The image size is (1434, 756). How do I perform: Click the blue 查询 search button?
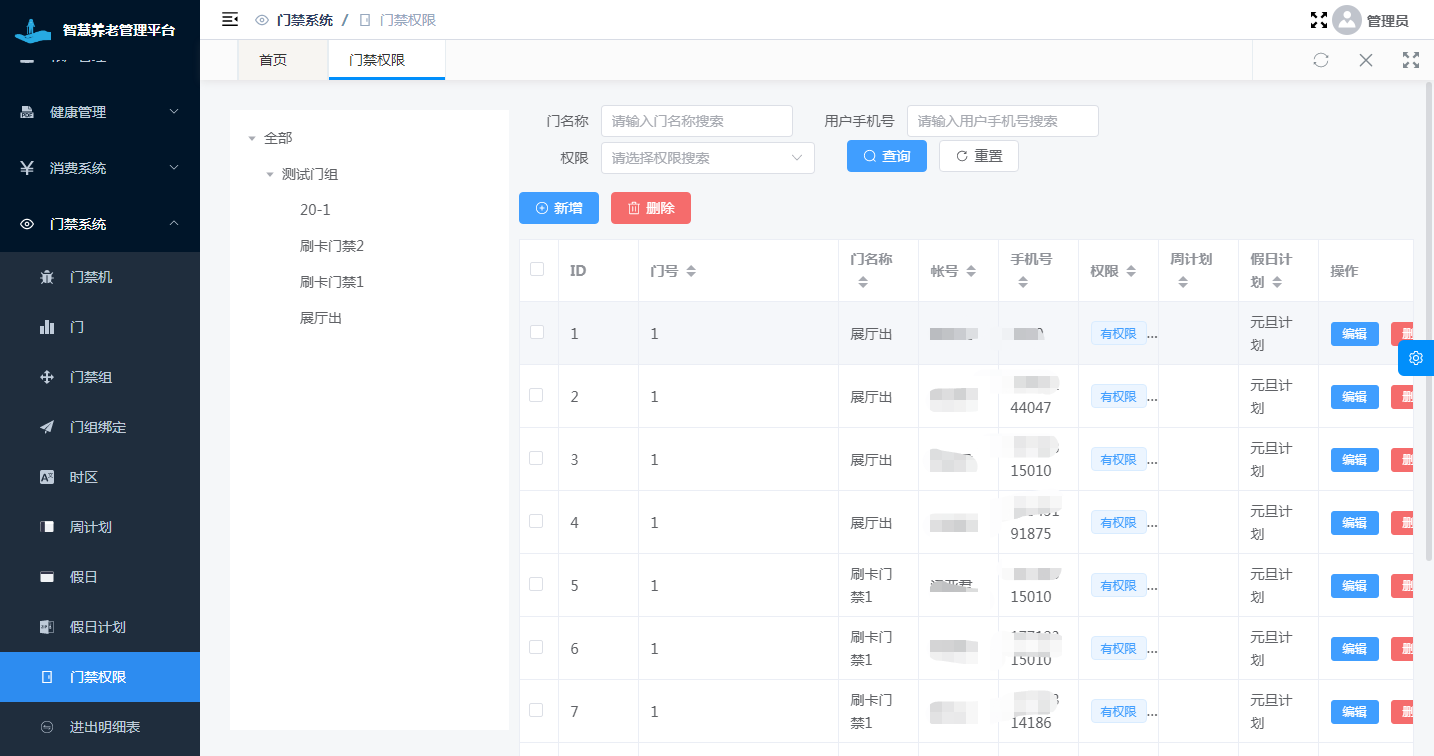coord(886,156)
